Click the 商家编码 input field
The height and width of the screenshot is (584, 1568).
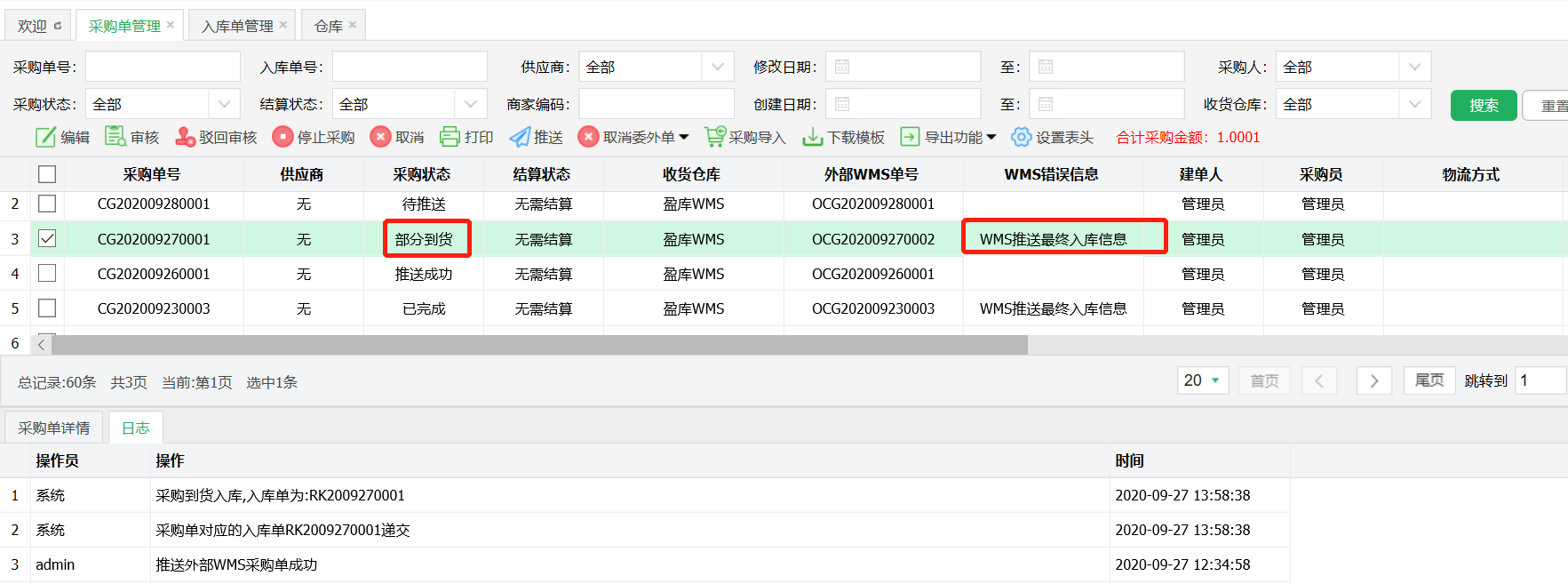(657, 104)
